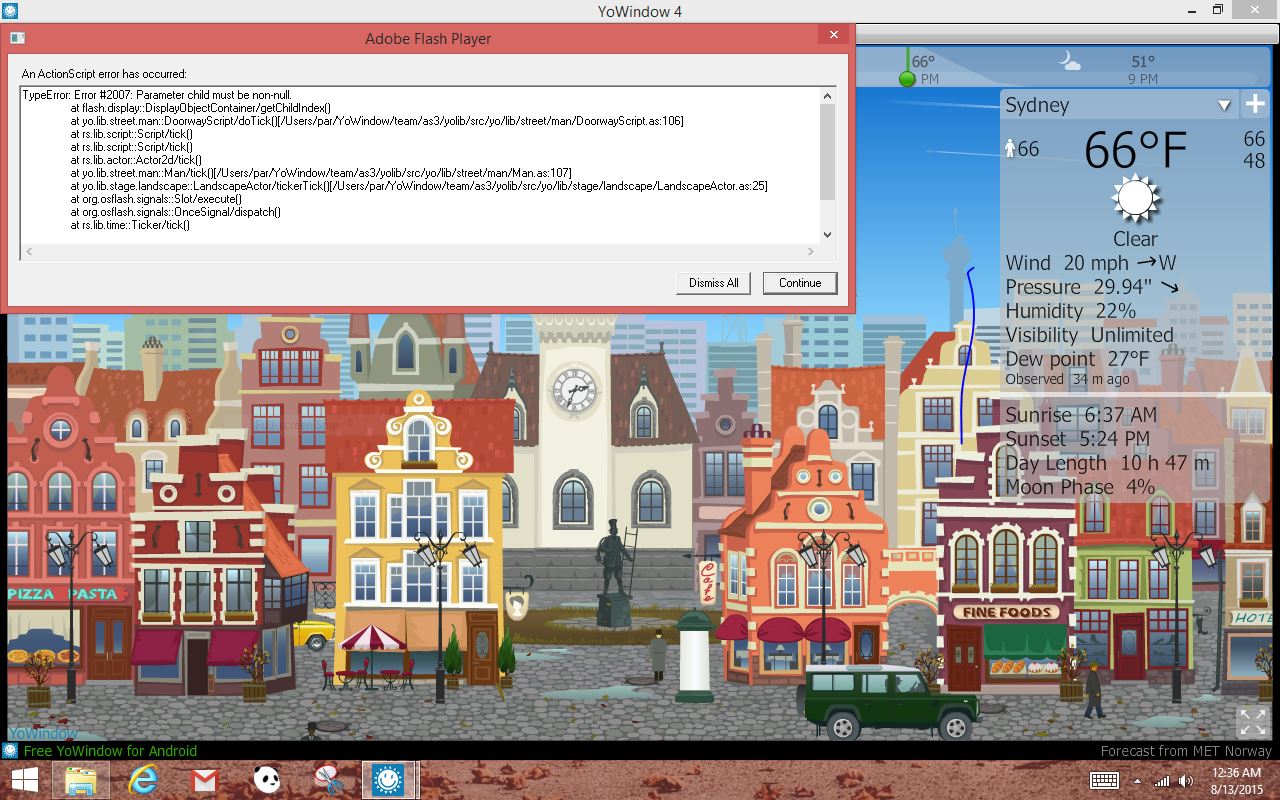
Task: Click the Dismiss All button
Action: (714, 283)
